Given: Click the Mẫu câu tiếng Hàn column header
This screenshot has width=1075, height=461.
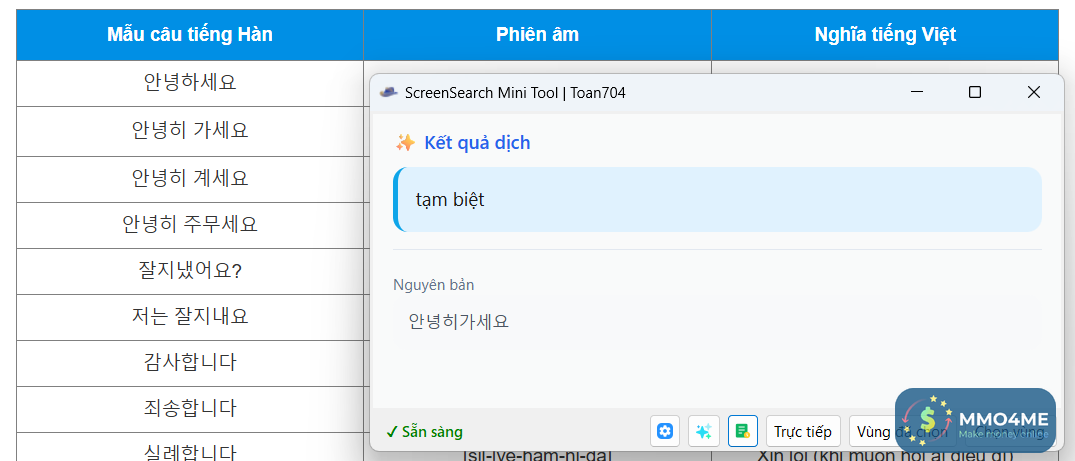Looking at the screenshot, I should click(190, 35).
